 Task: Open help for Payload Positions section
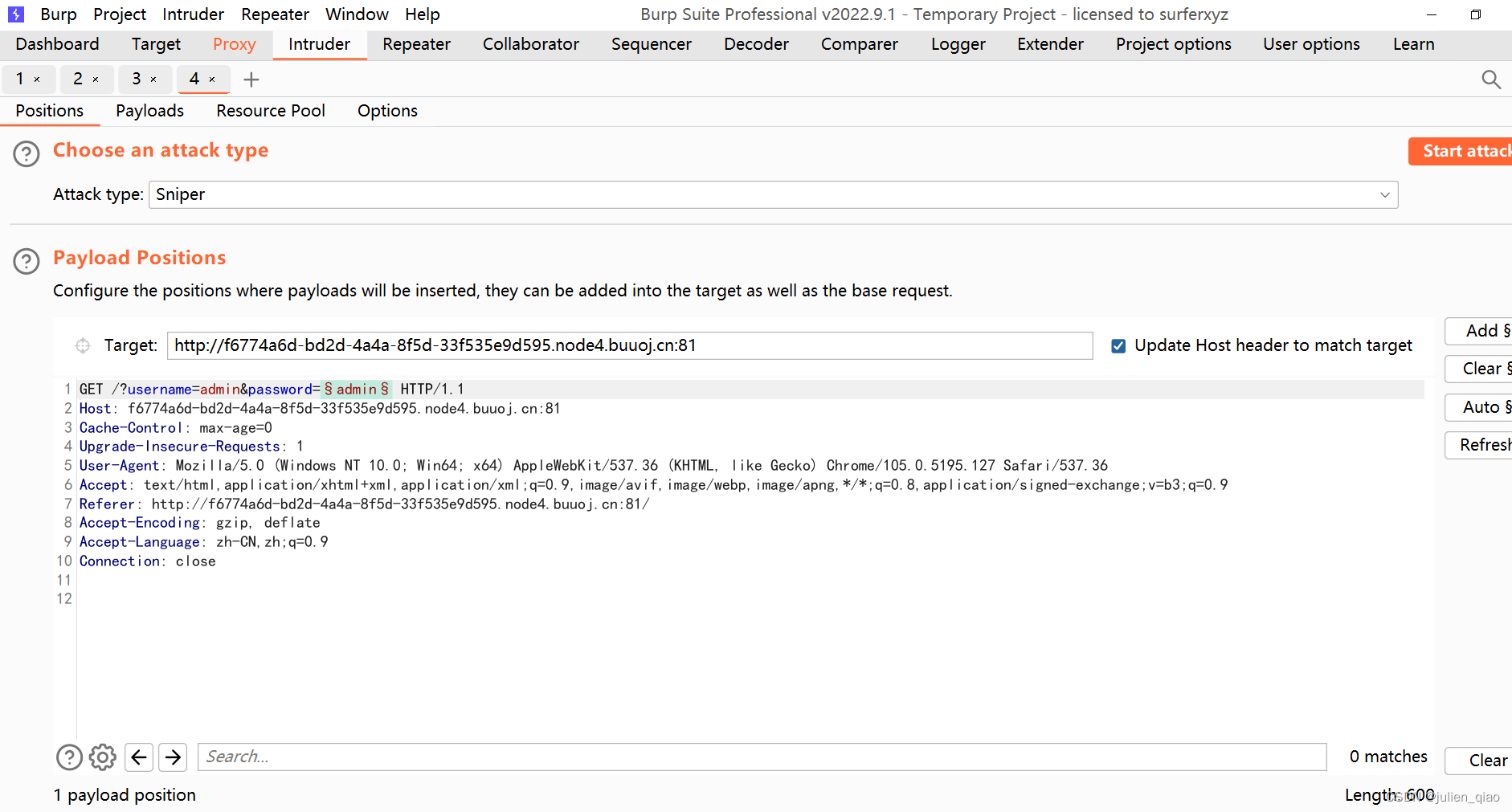pos(27,261)
